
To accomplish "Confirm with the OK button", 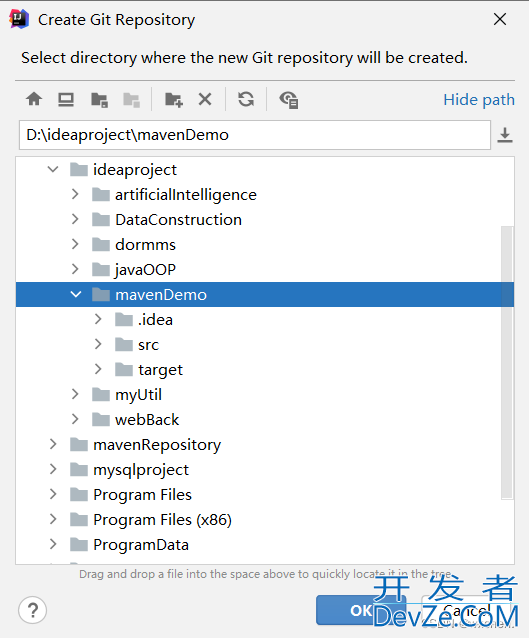I will 361,610.
